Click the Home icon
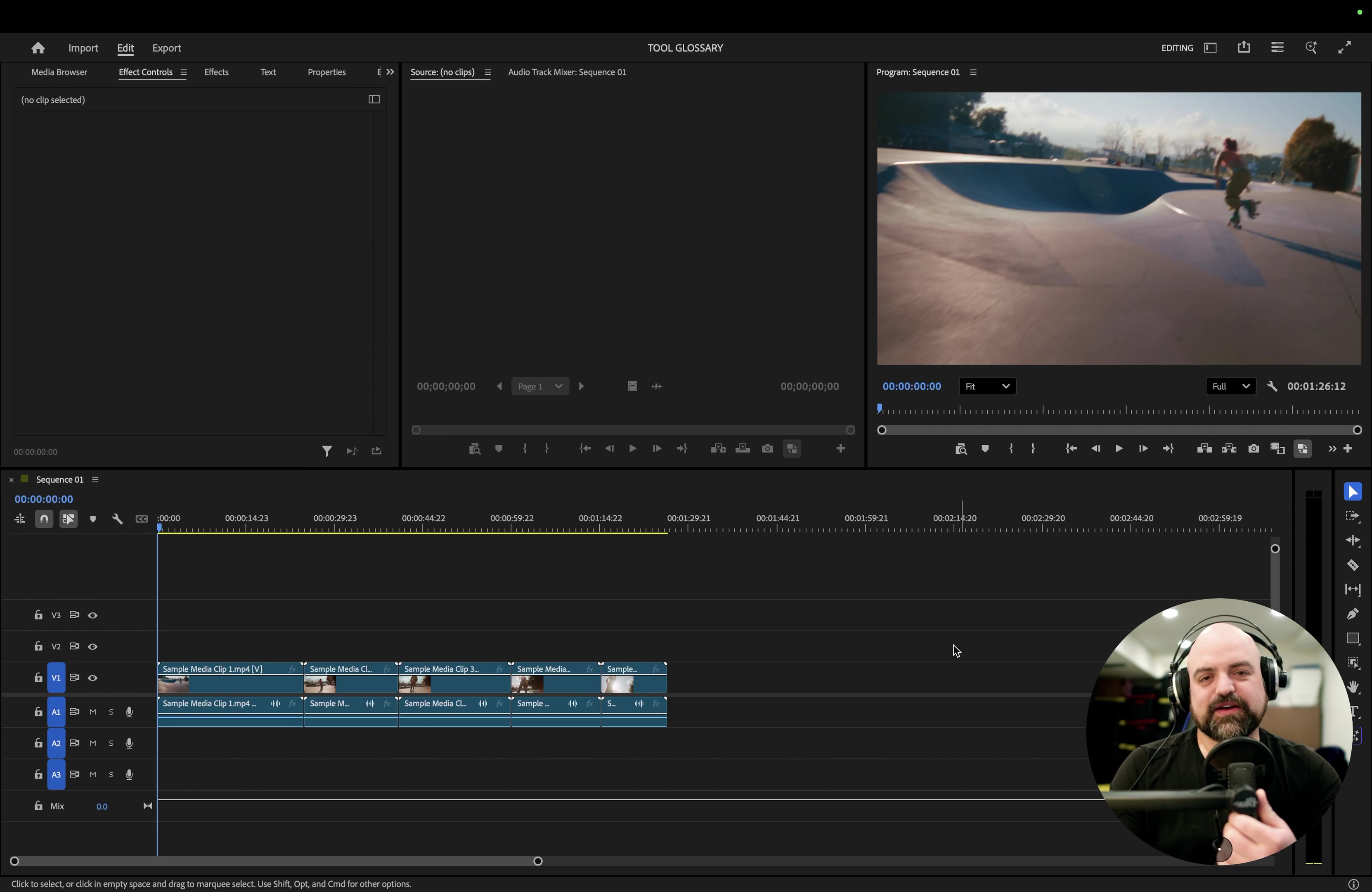Viewport: 1372px width, 892px height. click(x=38, y=48)
